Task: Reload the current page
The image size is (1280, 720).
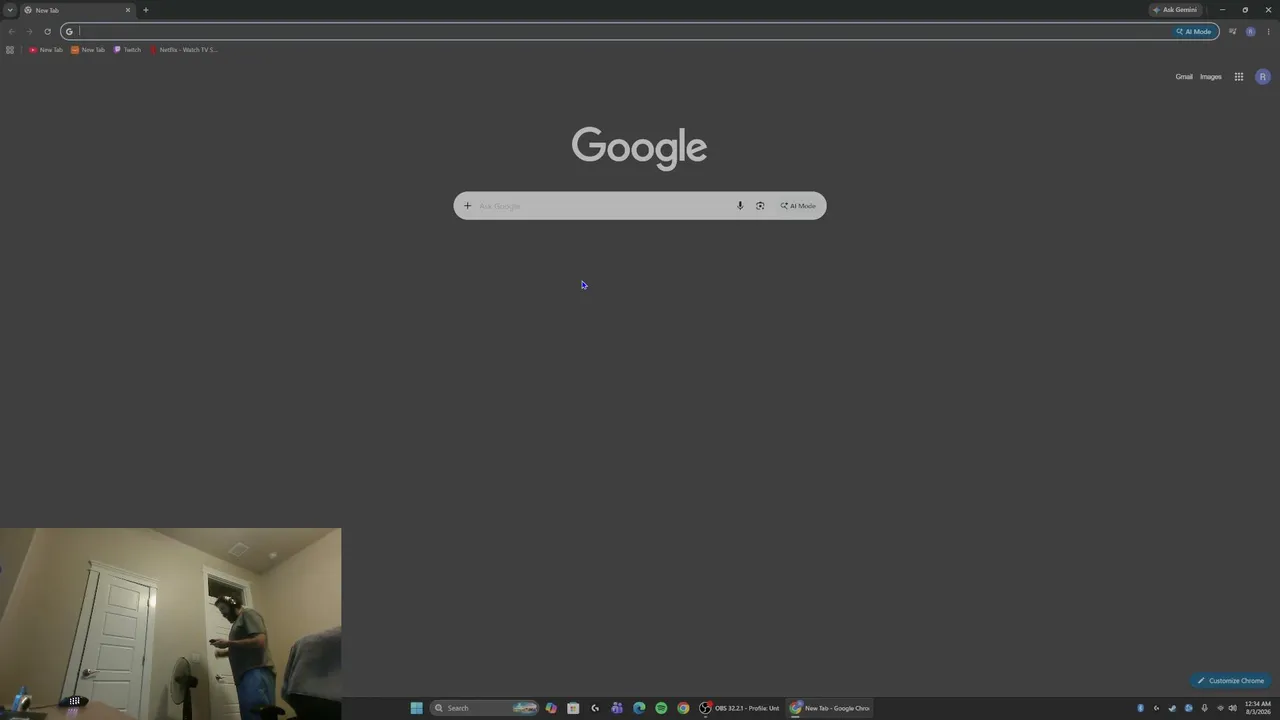Action: pyautogui.click(x=47, y=31)
